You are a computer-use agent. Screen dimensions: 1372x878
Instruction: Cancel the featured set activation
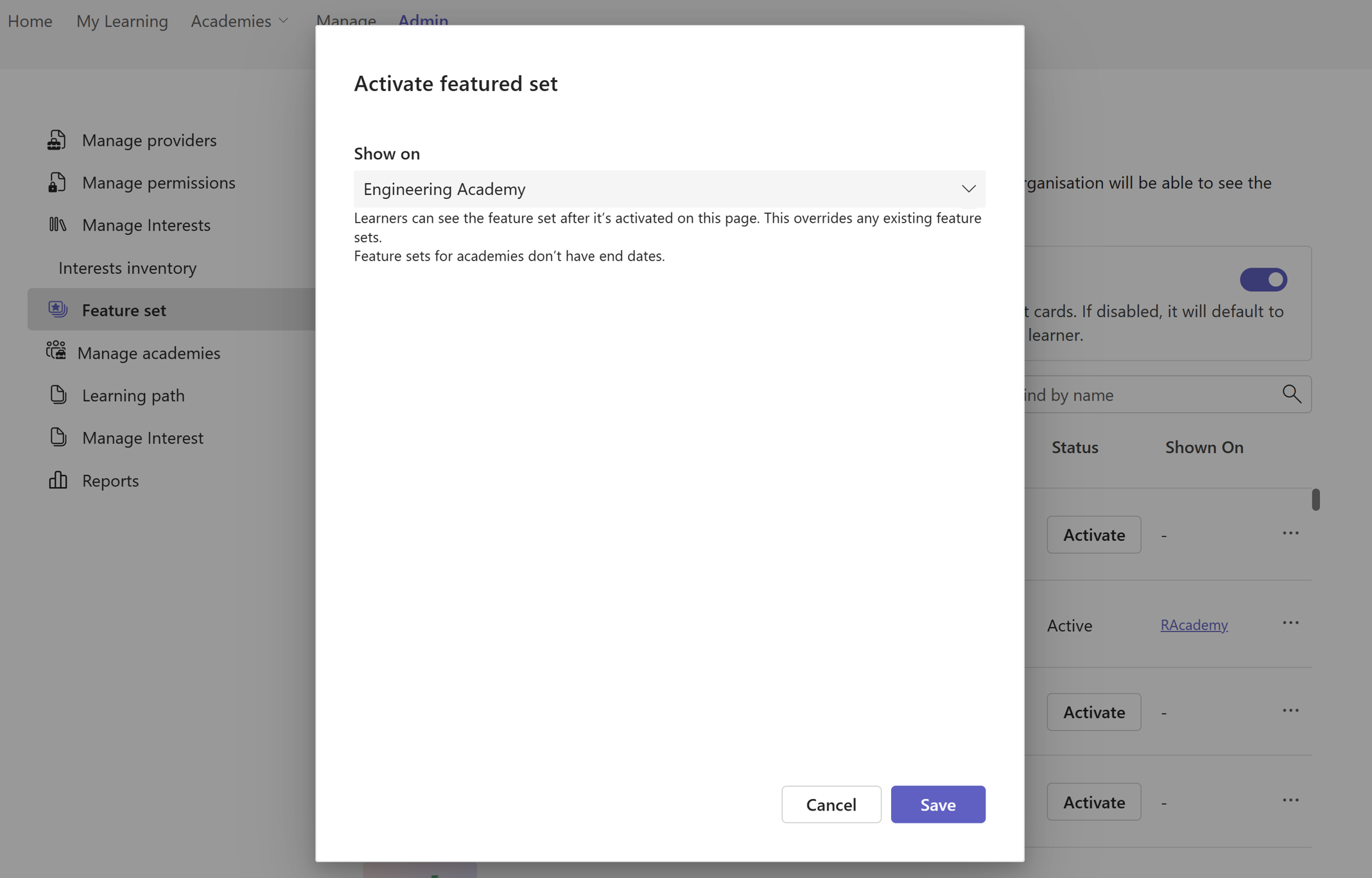(x=831, y=804)
